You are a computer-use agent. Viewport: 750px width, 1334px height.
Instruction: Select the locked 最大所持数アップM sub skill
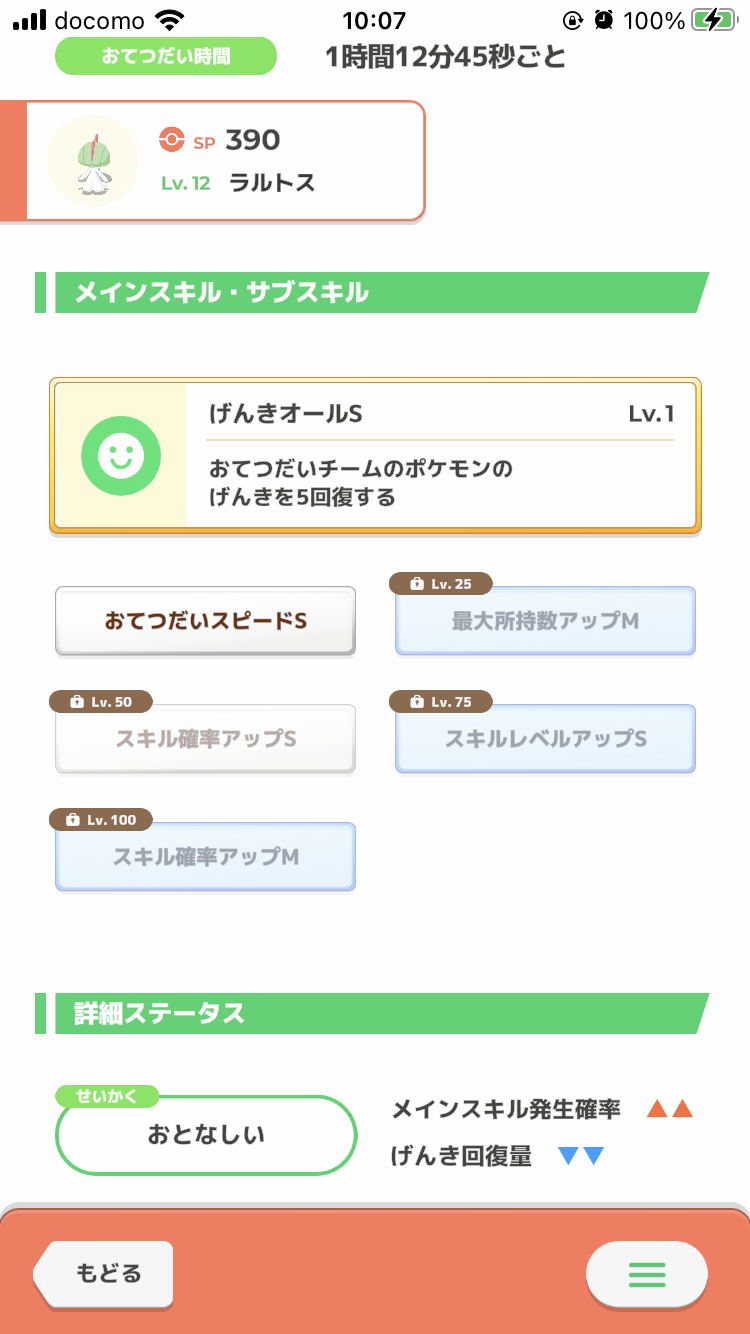[x=545, y=622]
